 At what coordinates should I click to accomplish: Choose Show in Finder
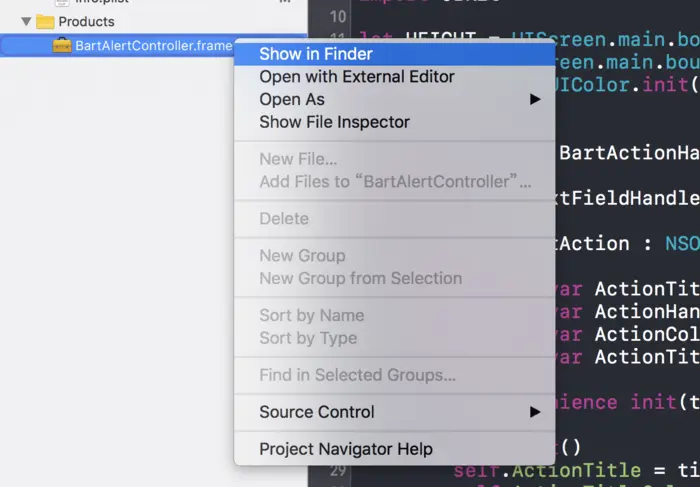(x=315, y=54)
